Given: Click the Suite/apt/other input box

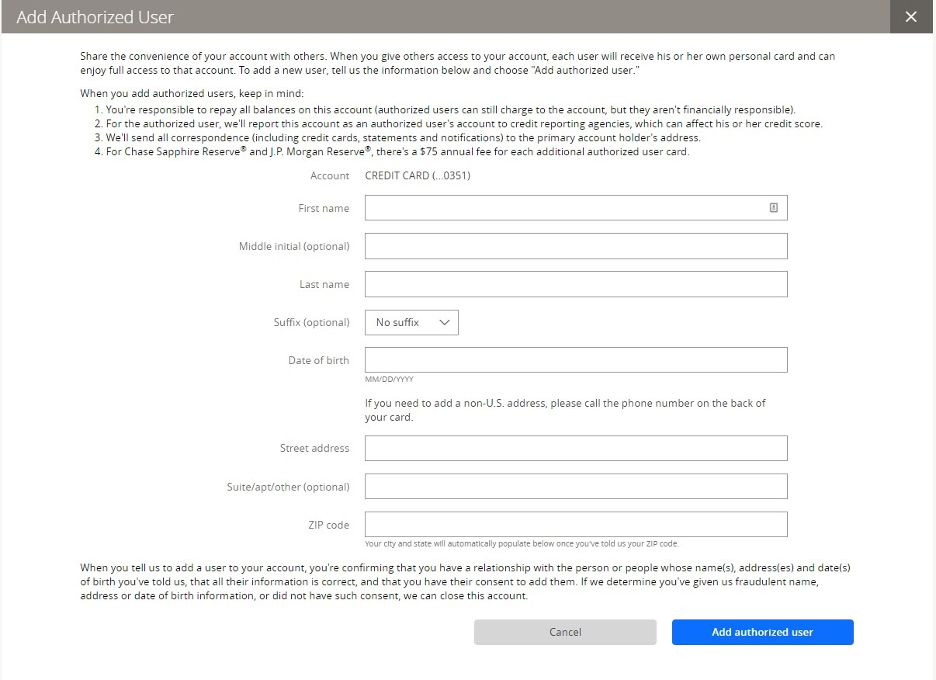Looking at the screenshot, I should pos(575,487).
